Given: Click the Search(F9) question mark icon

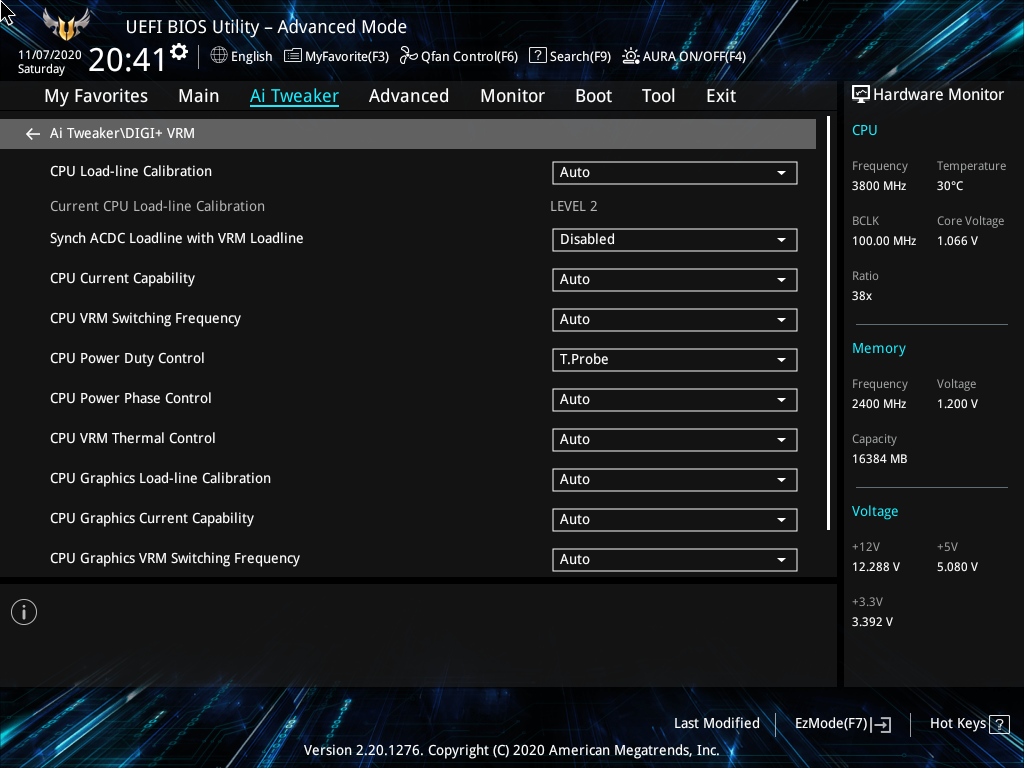Looking at the screenshot, I should point(537,56).
